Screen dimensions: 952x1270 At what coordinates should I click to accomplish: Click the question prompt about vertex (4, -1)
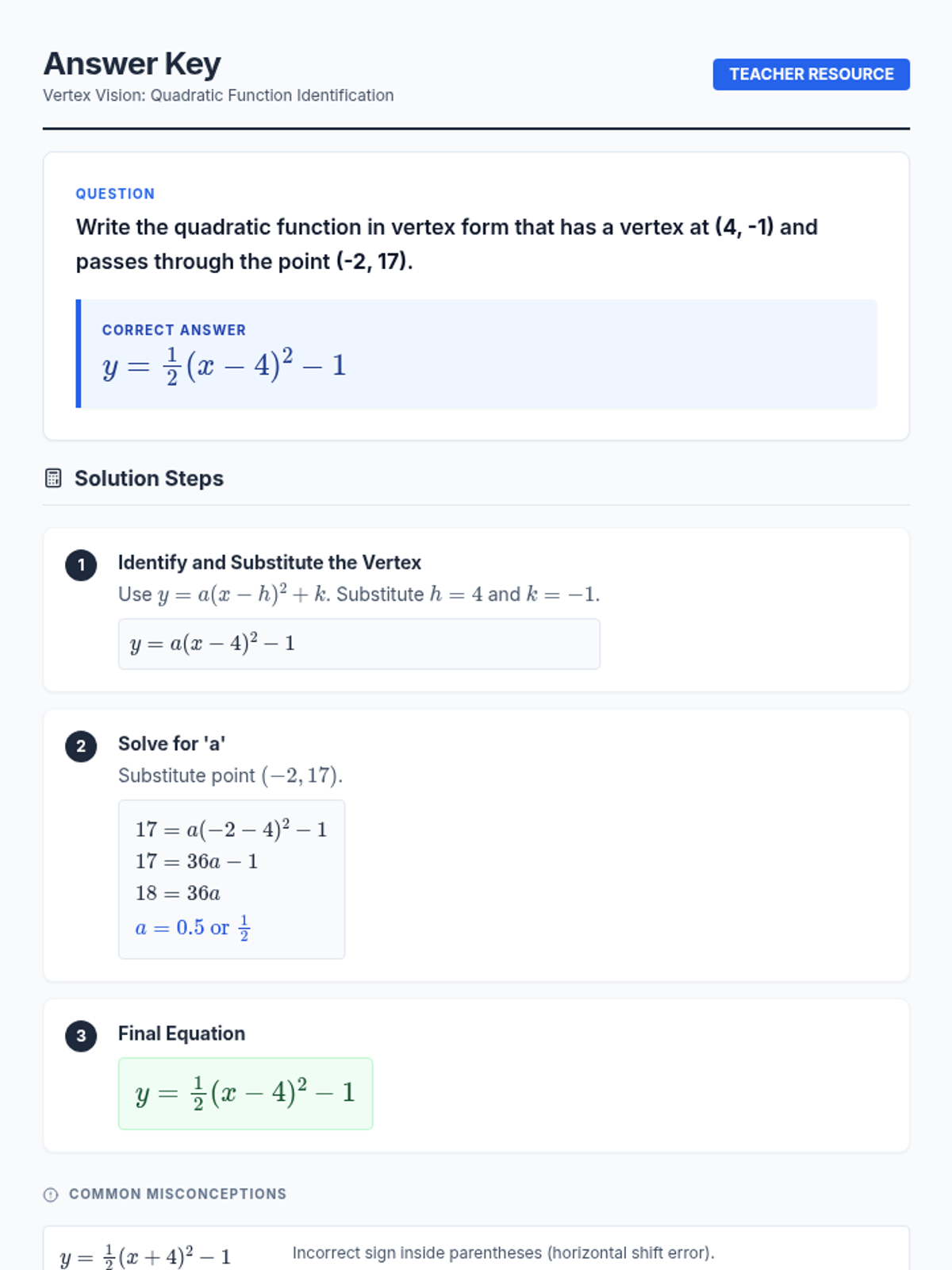tap(447, 244)
